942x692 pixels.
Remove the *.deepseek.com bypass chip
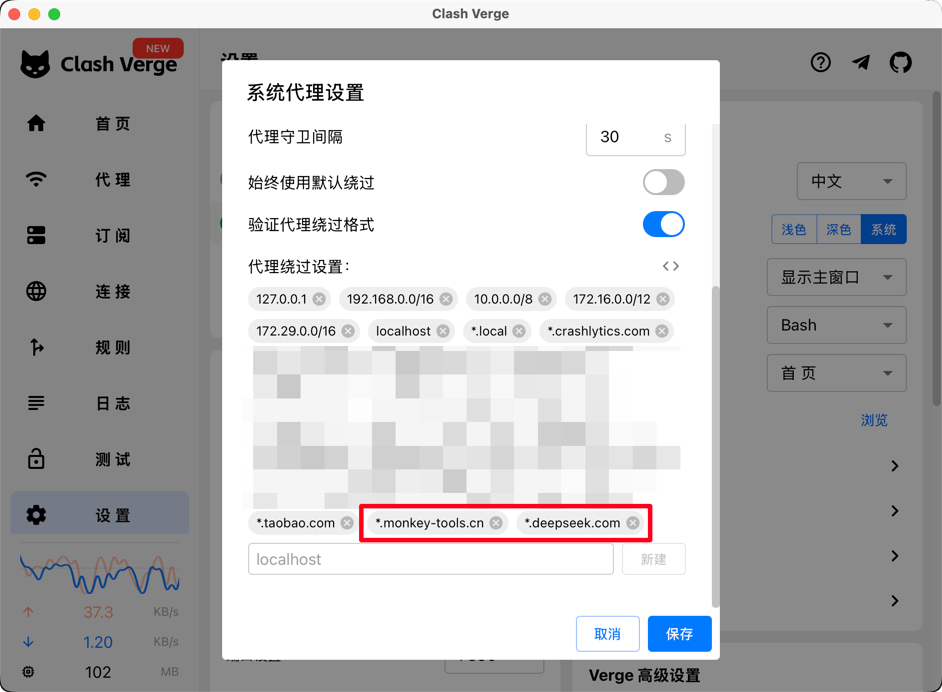click(x=633, y=523)
